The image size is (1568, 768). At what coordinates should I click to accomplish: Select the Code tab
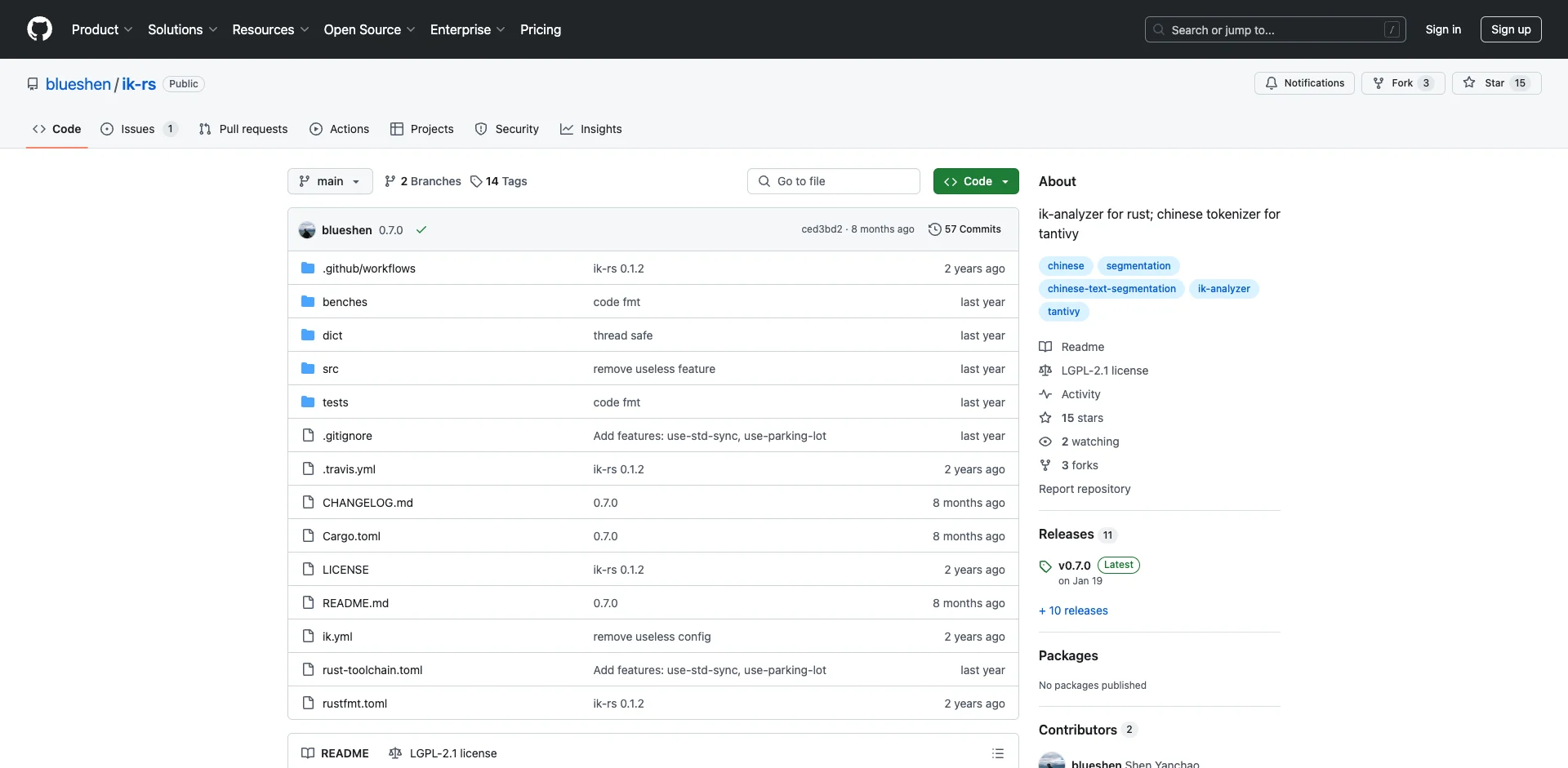57,129
